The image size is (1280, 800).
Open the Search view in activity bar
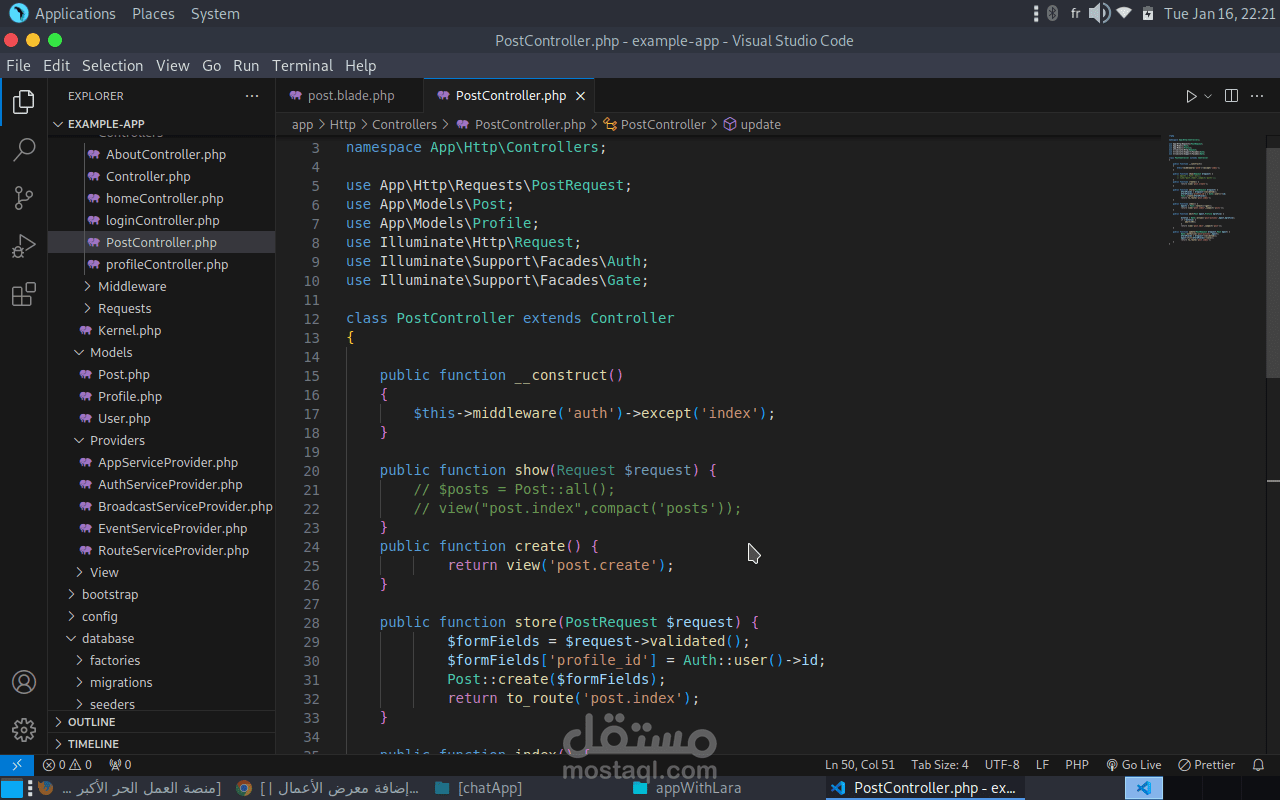(x=24, y=150)
